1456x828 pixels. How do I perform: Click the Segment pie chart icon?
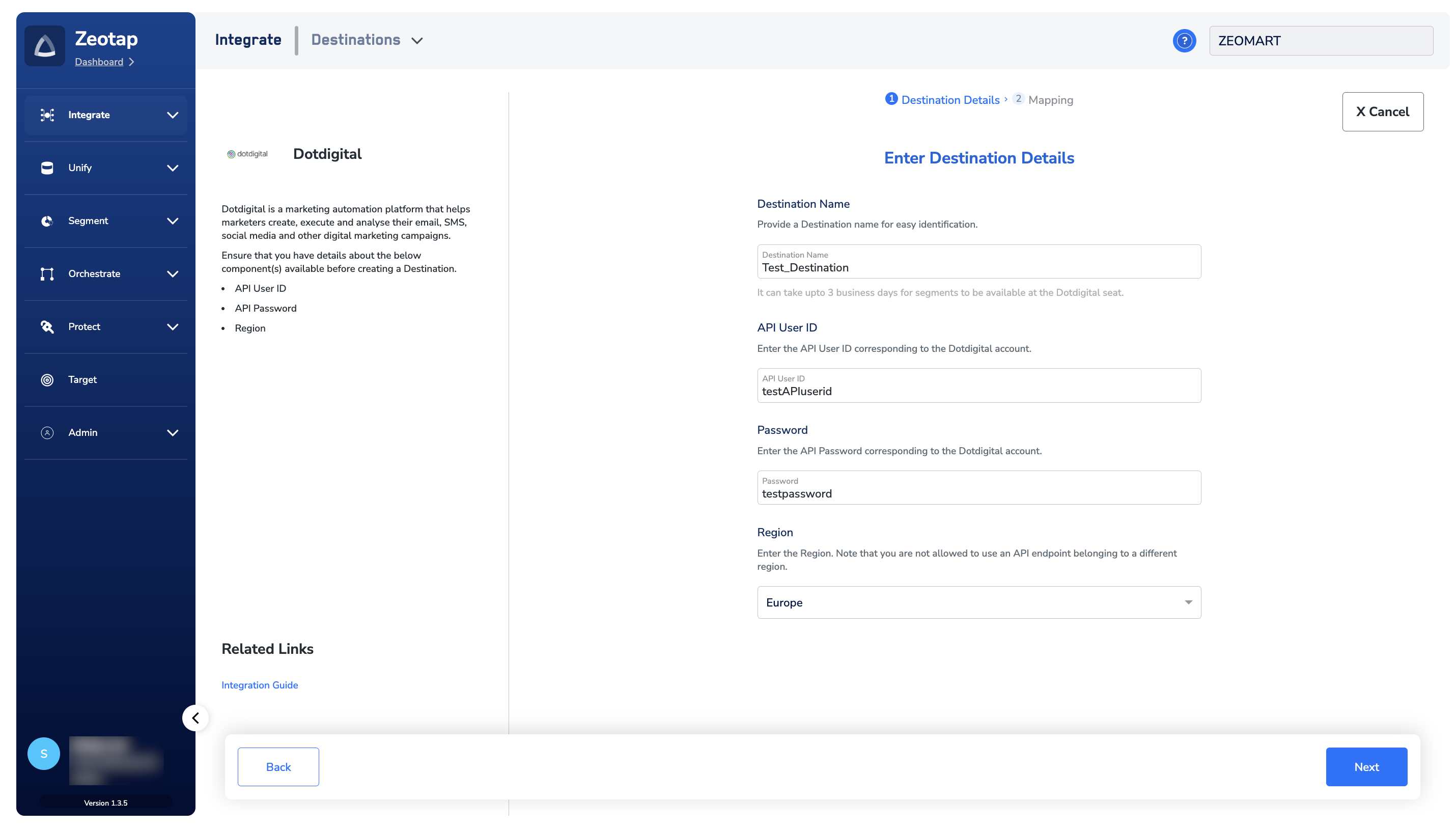click(47, 220)
